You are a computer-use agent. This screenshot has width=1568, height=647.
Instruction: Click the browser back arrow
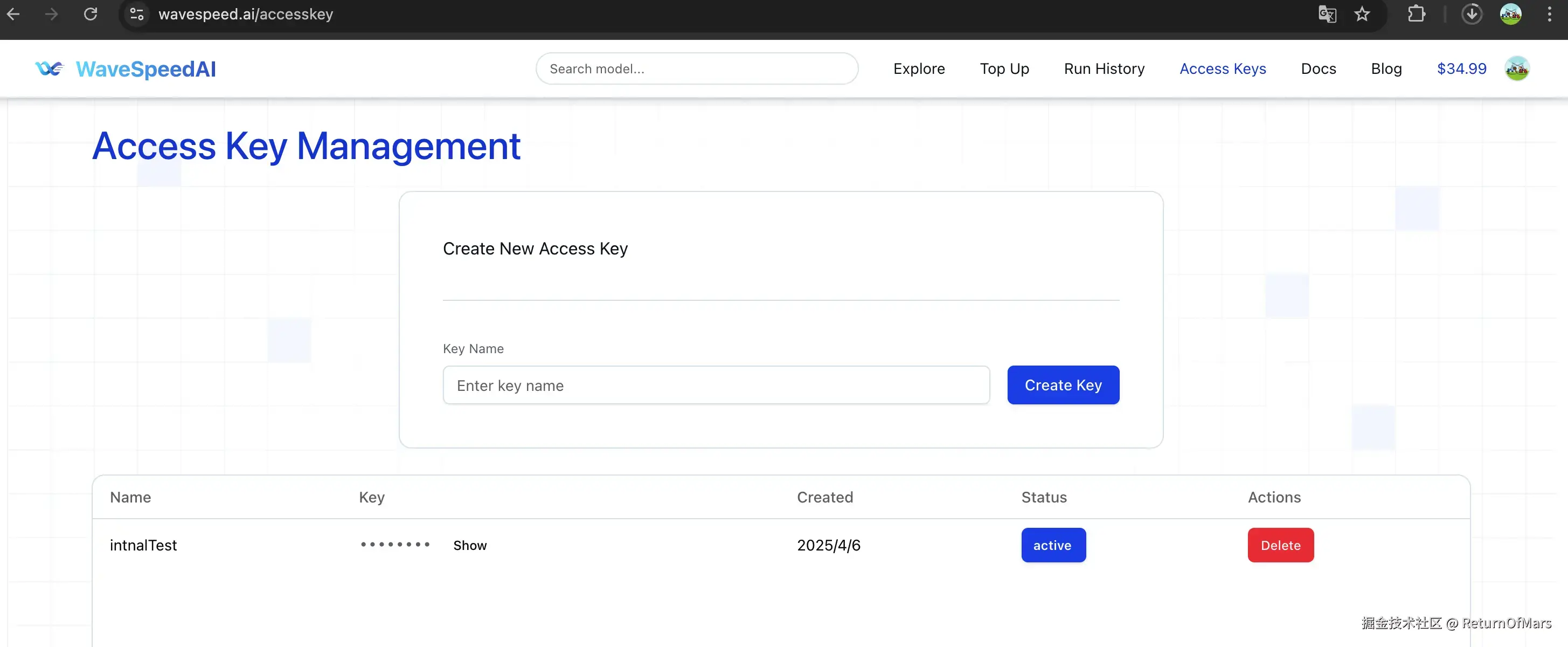point(13,14)
